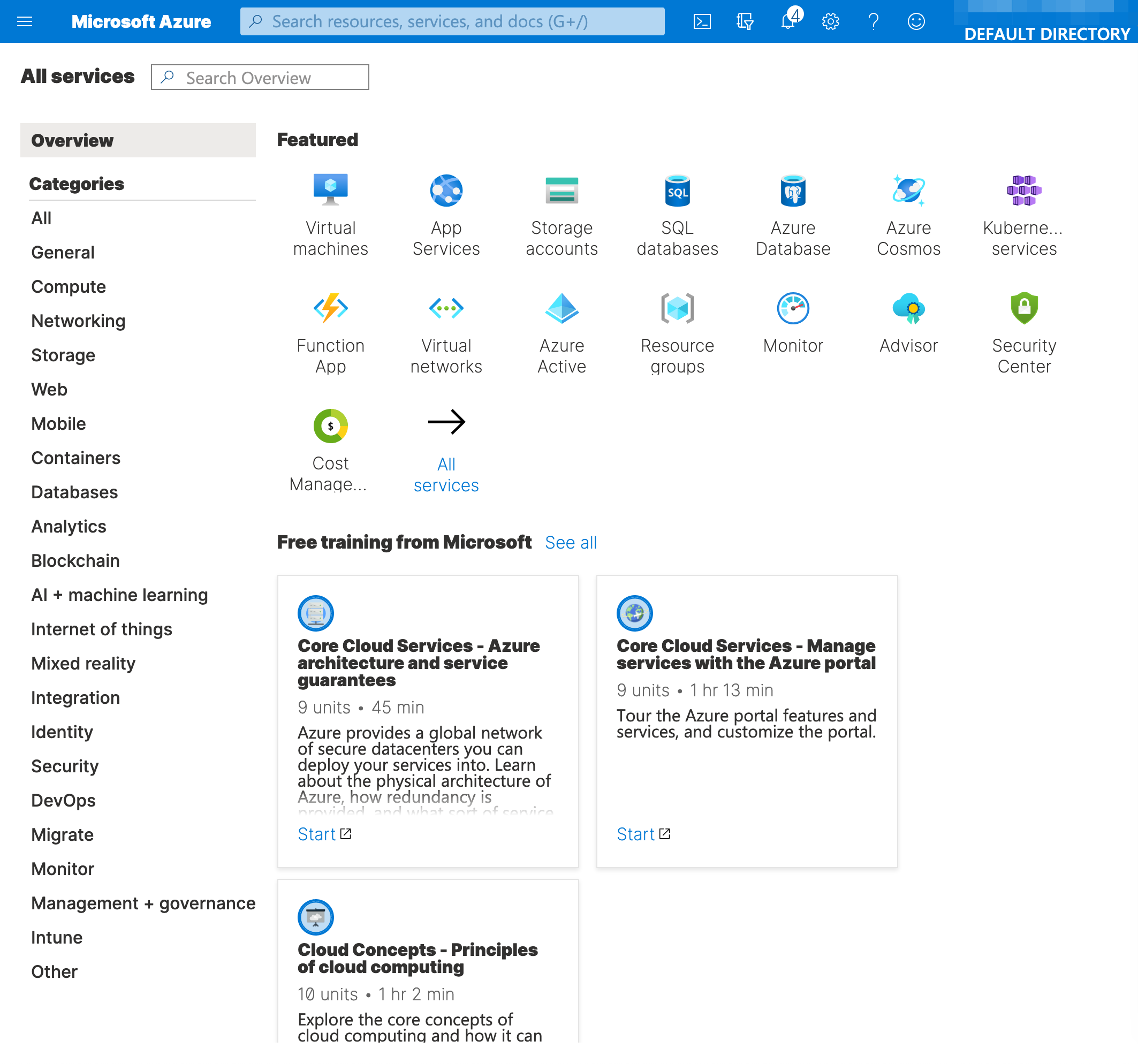Viewport: 1138px width, 1064px height.
Task: Open Resource groups
Action: (677, 333)
